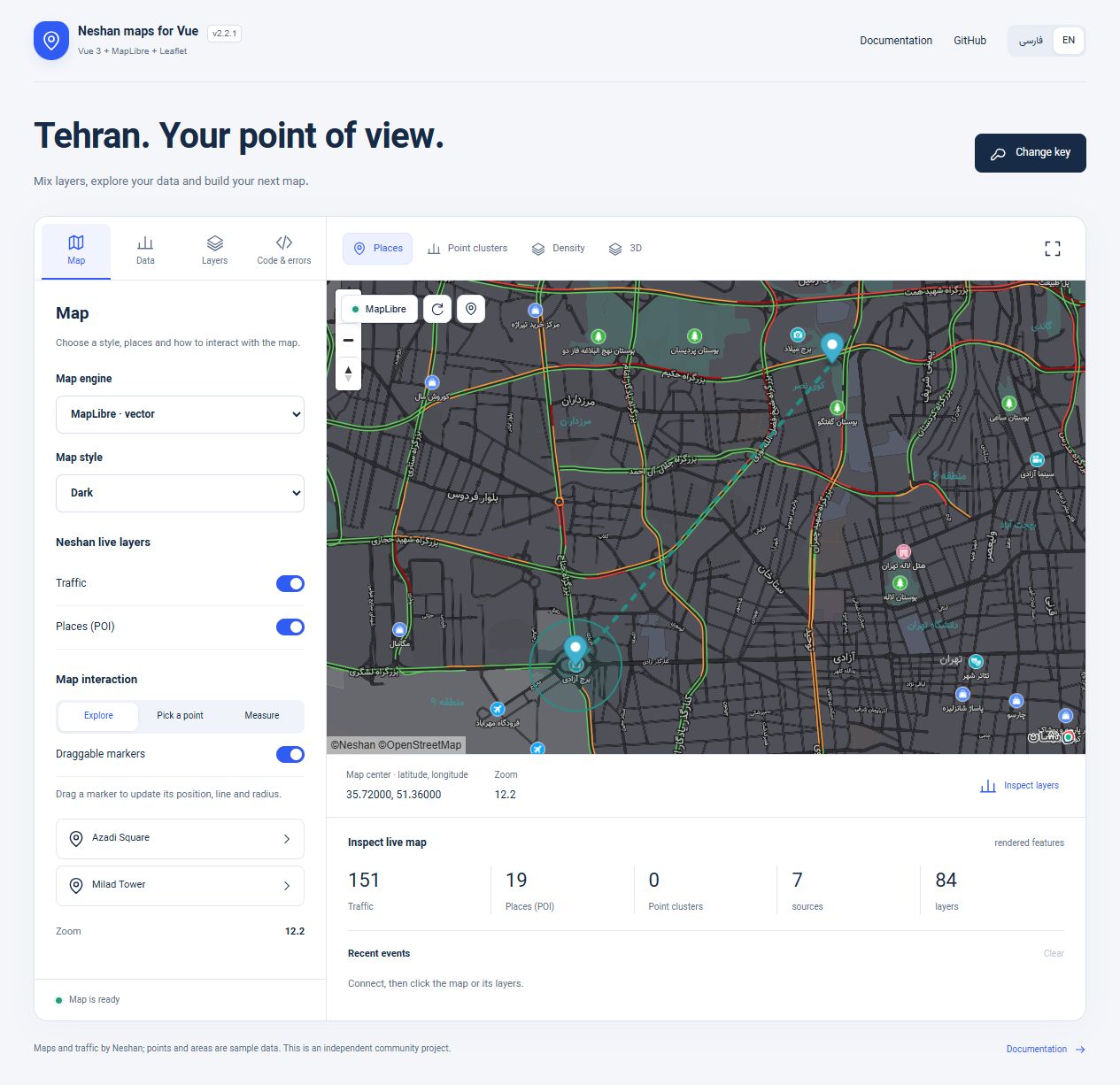Click the ©Neshan ©OpenStreetMap attribution

click(396, 745)
